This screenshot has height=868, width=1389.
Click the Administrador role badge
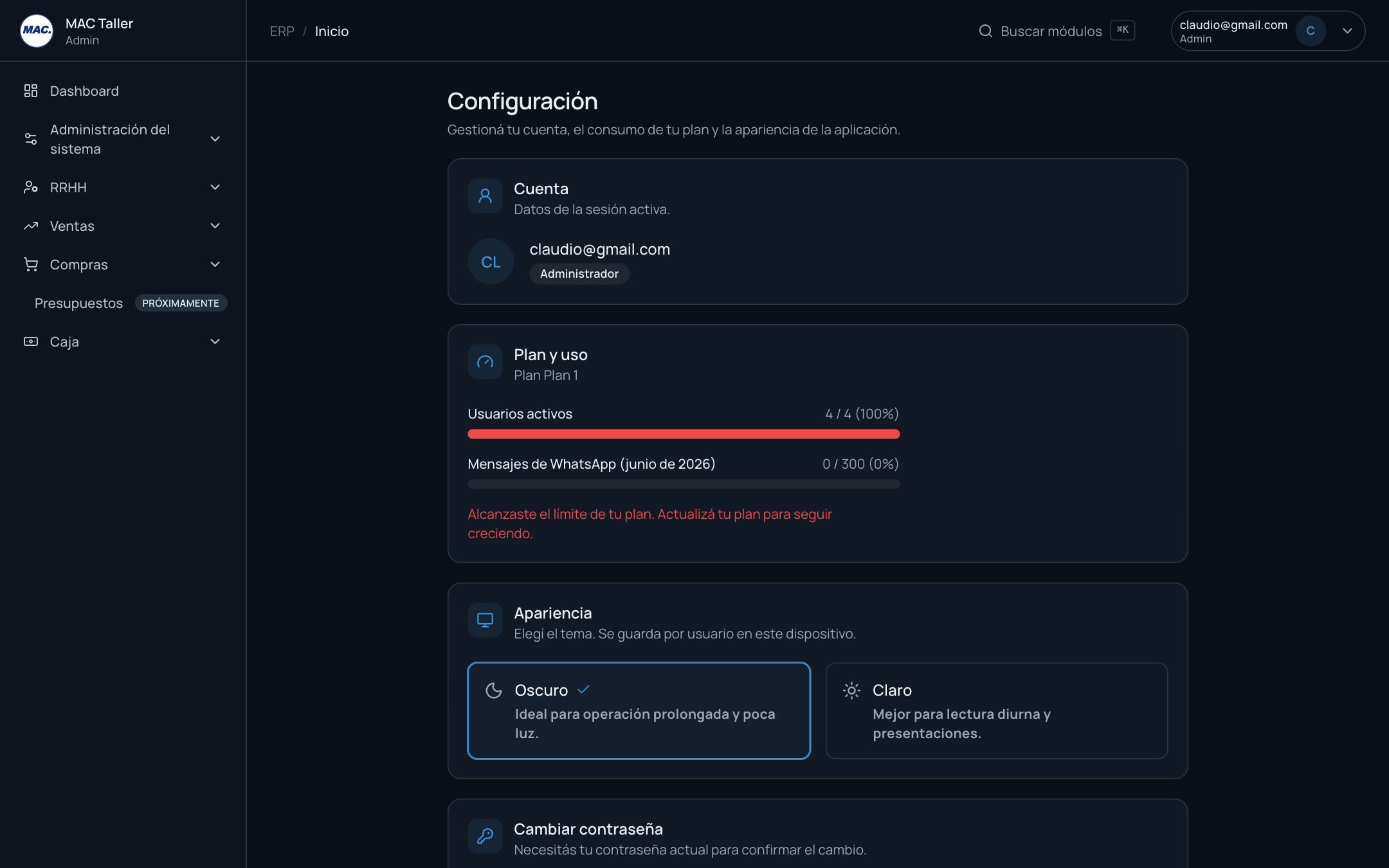579,274
